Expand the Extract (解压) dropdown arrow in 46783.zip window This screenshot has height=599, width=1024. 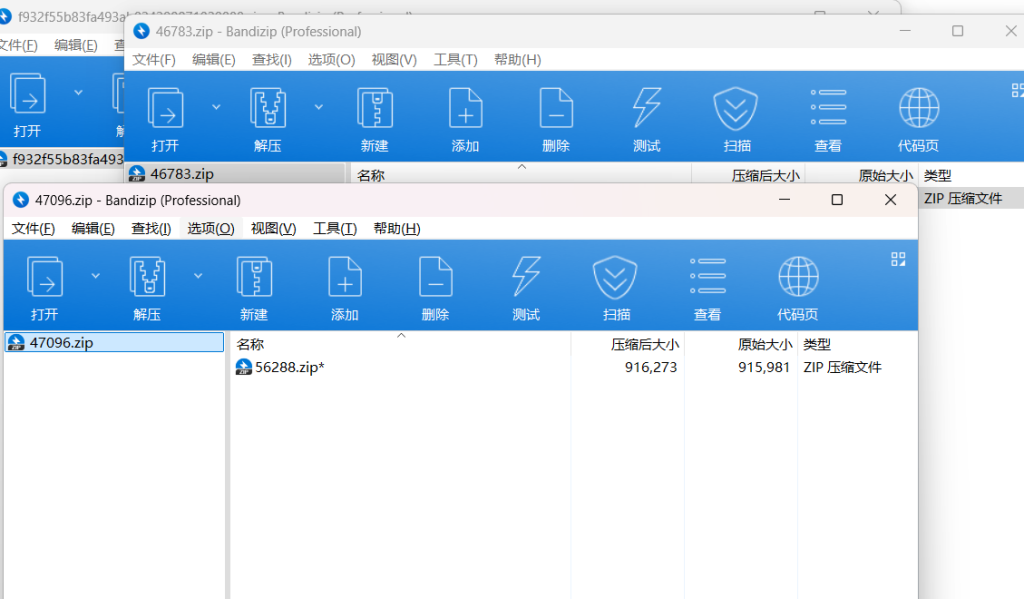click(318, 106)
